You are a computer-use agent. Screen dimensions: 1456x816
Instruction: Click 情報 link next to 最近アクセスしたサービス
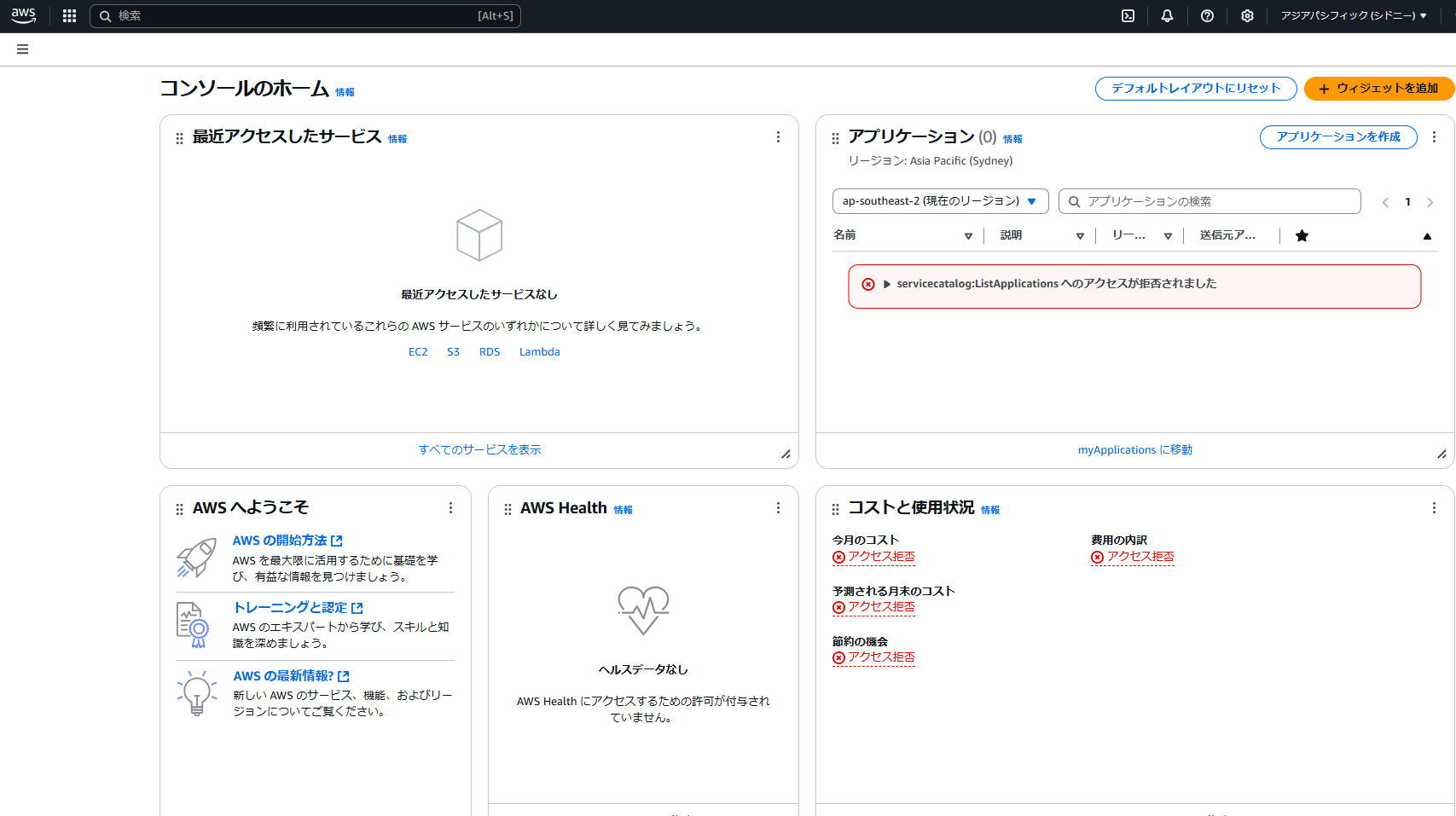[397, 140]
